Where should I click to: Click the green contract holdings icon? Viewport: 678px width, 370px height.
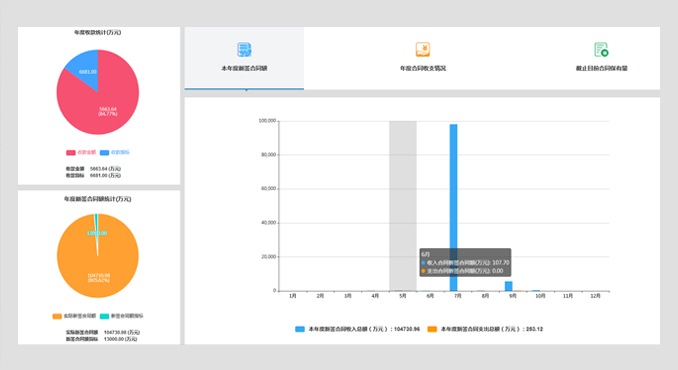[601, 50]
